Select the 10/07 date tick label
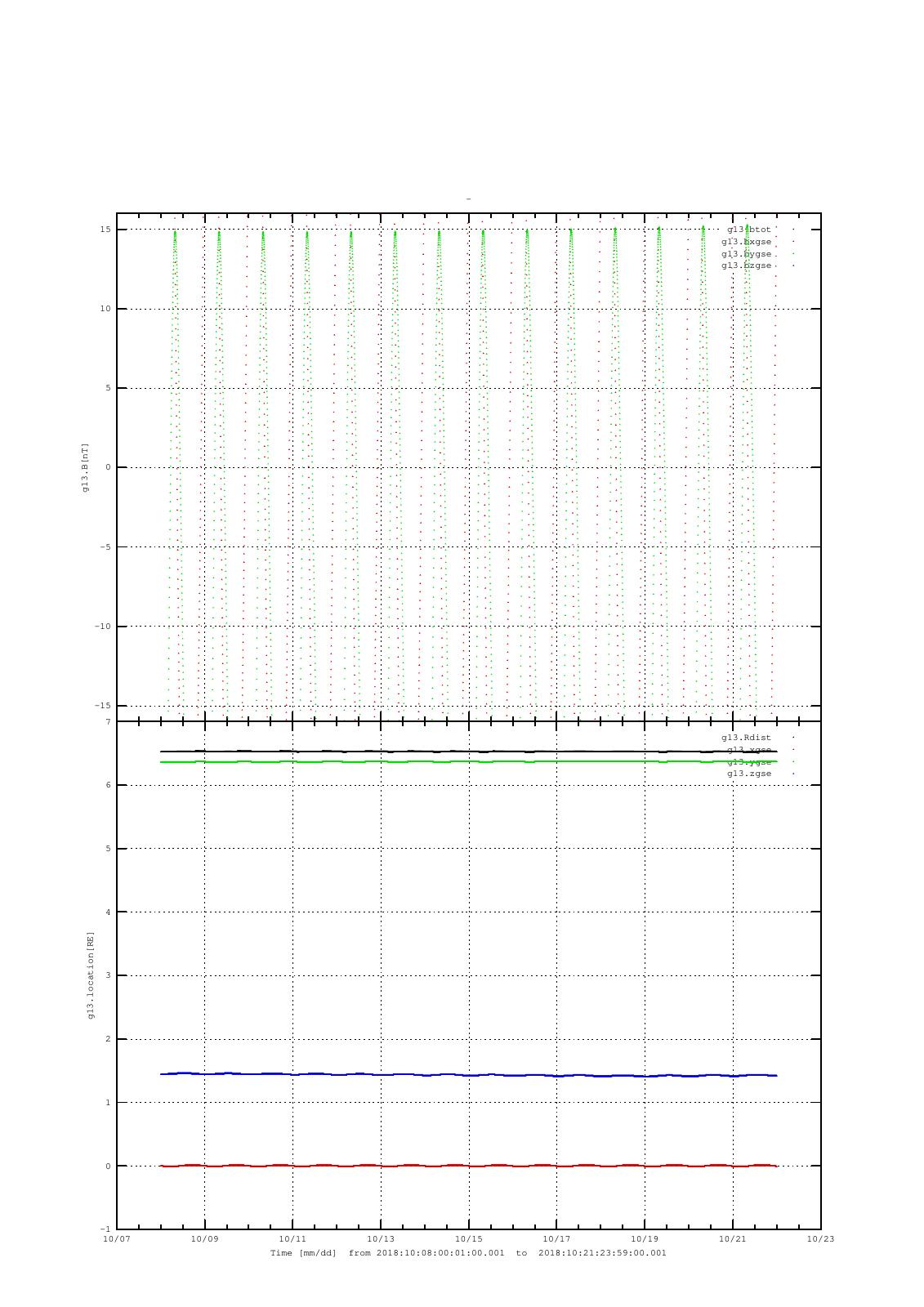924x1307 pixels. click(117, 1238)
